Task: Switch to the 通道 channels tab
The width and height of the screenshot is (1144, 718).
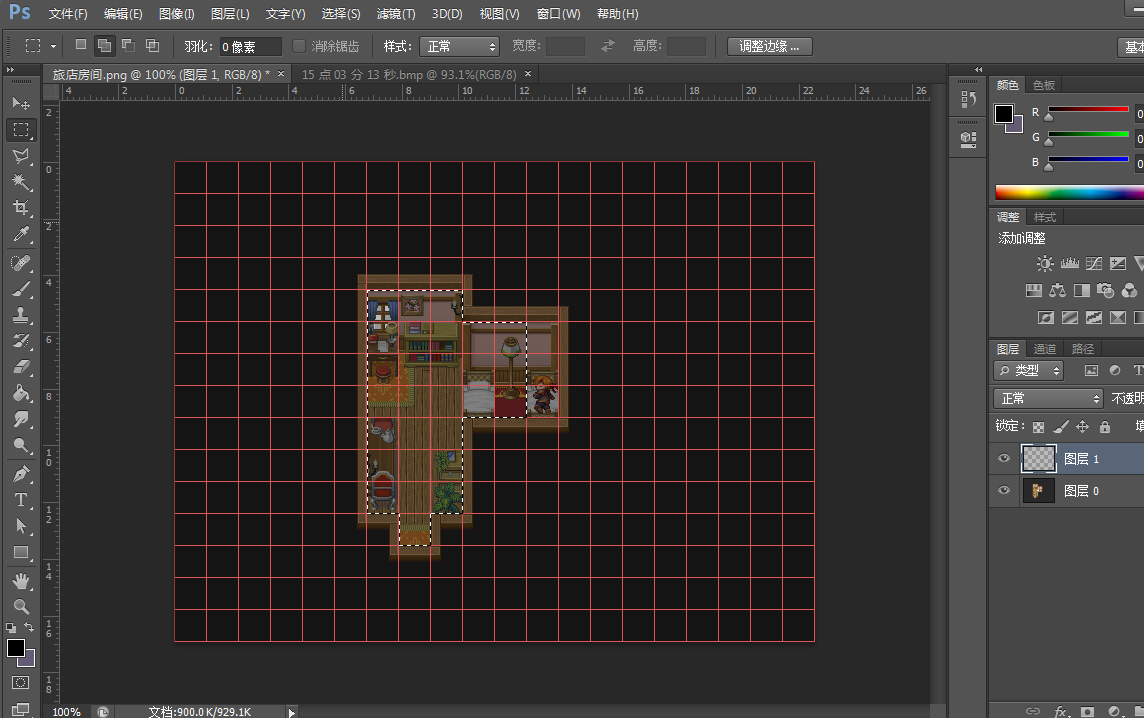Action: click(x=1045, y=349)
